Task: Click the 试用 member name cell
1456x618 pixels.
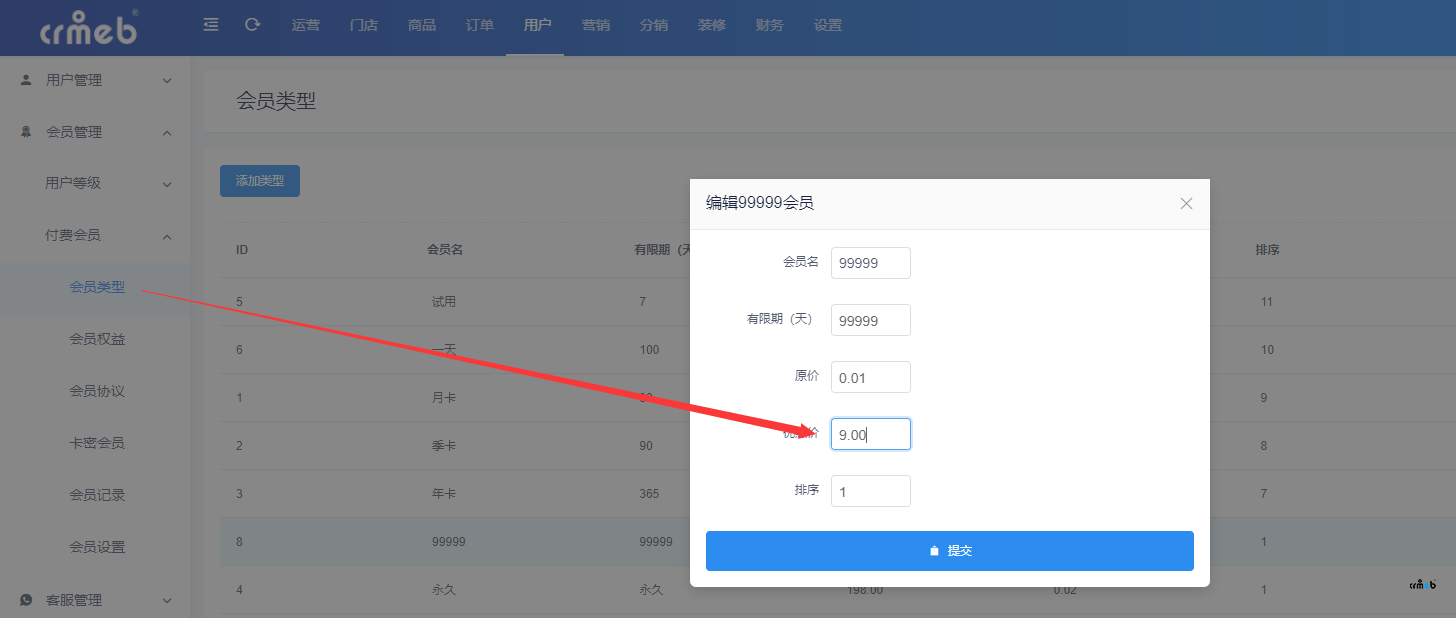Action: click(x=443, y=302)
